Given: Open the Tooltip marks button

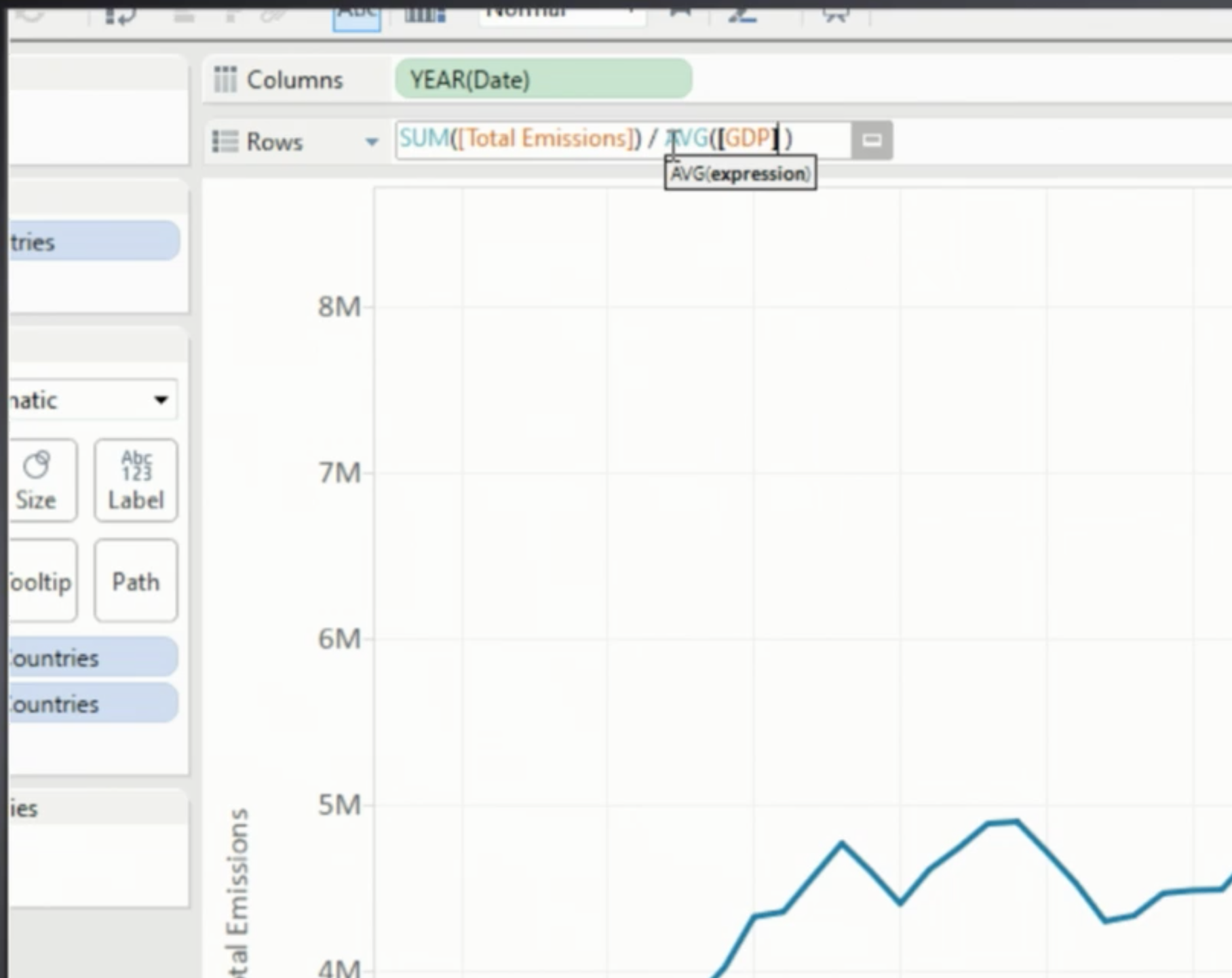Looking at the screenshot, I should pyautogui.click(x=41, y=581).
